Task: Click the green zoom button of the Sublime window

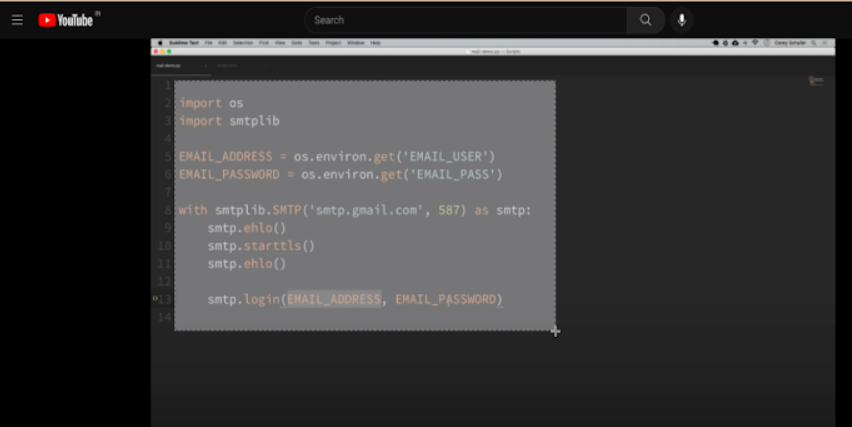Action: pos(170,51)
